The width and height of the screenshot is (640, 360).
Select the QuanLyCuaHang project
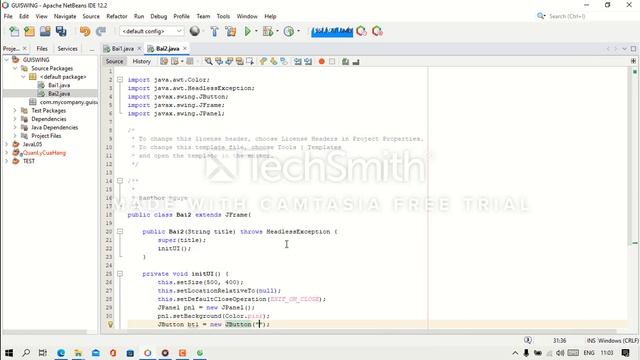pyautogui.click(x=44, y=153)
